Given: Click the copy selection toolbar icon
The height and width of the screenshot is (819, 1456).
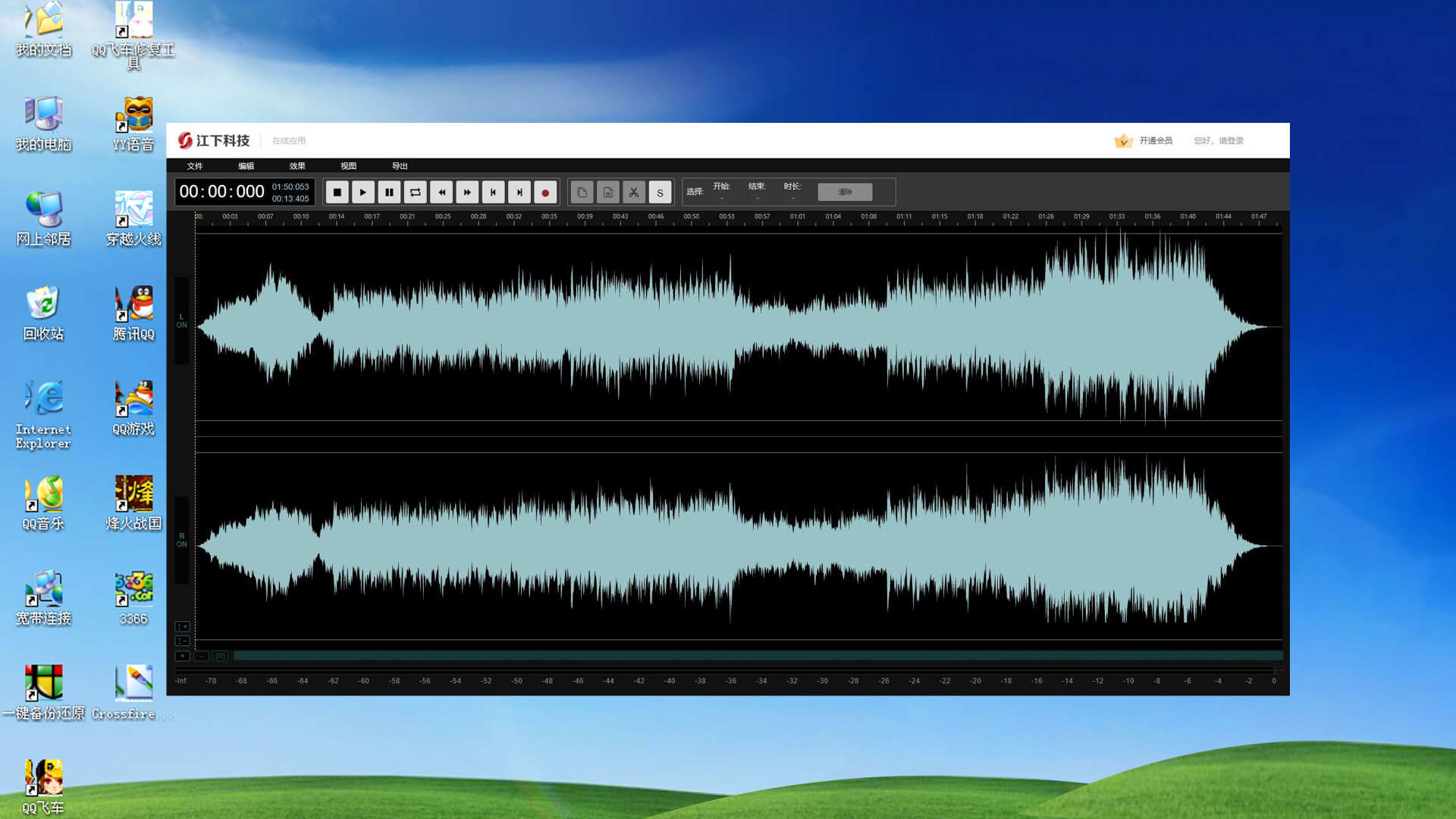Looking at the screenshot, I should point(582,193).
